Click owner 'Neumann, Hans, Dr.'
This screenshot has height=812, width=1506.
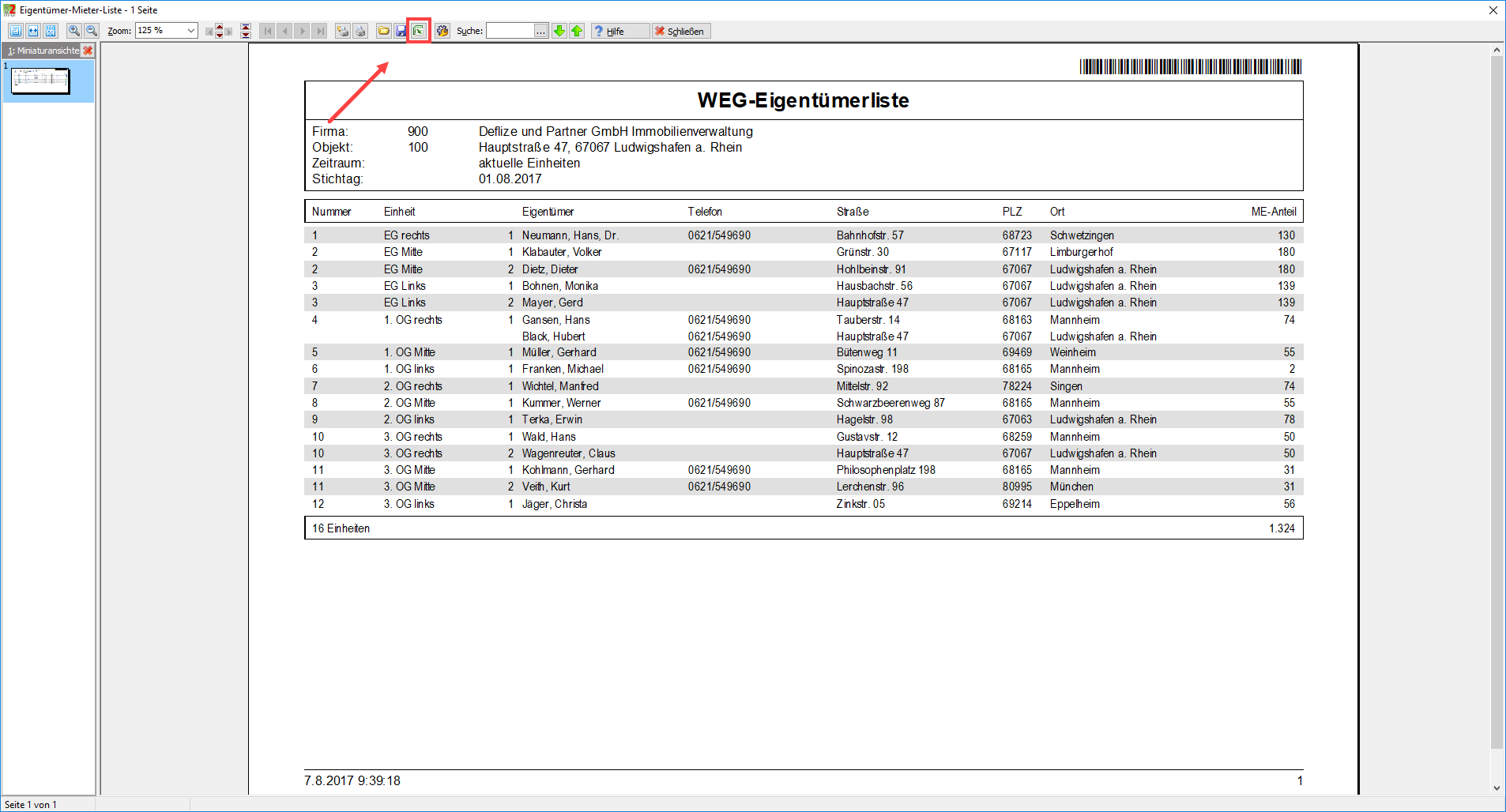pos(570,235)
